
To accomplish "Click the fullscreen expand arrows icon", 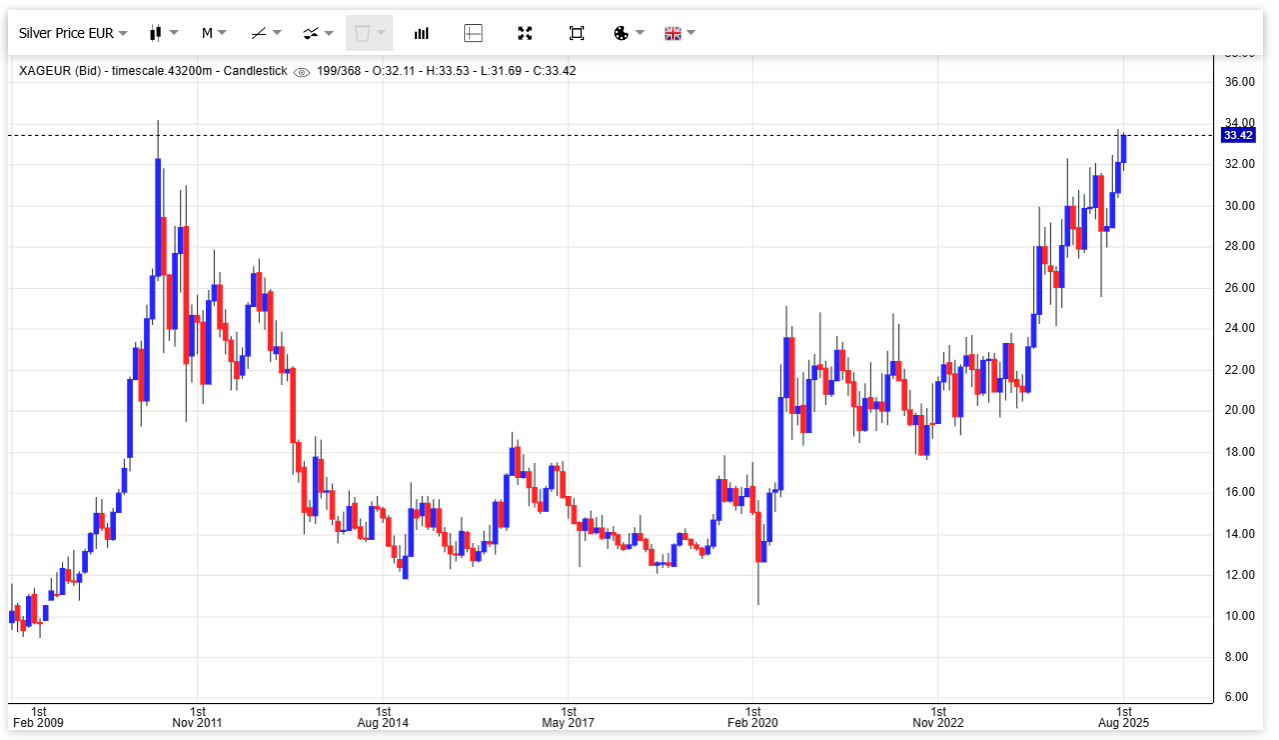I will pyautogui.click(x=525, y=33).
